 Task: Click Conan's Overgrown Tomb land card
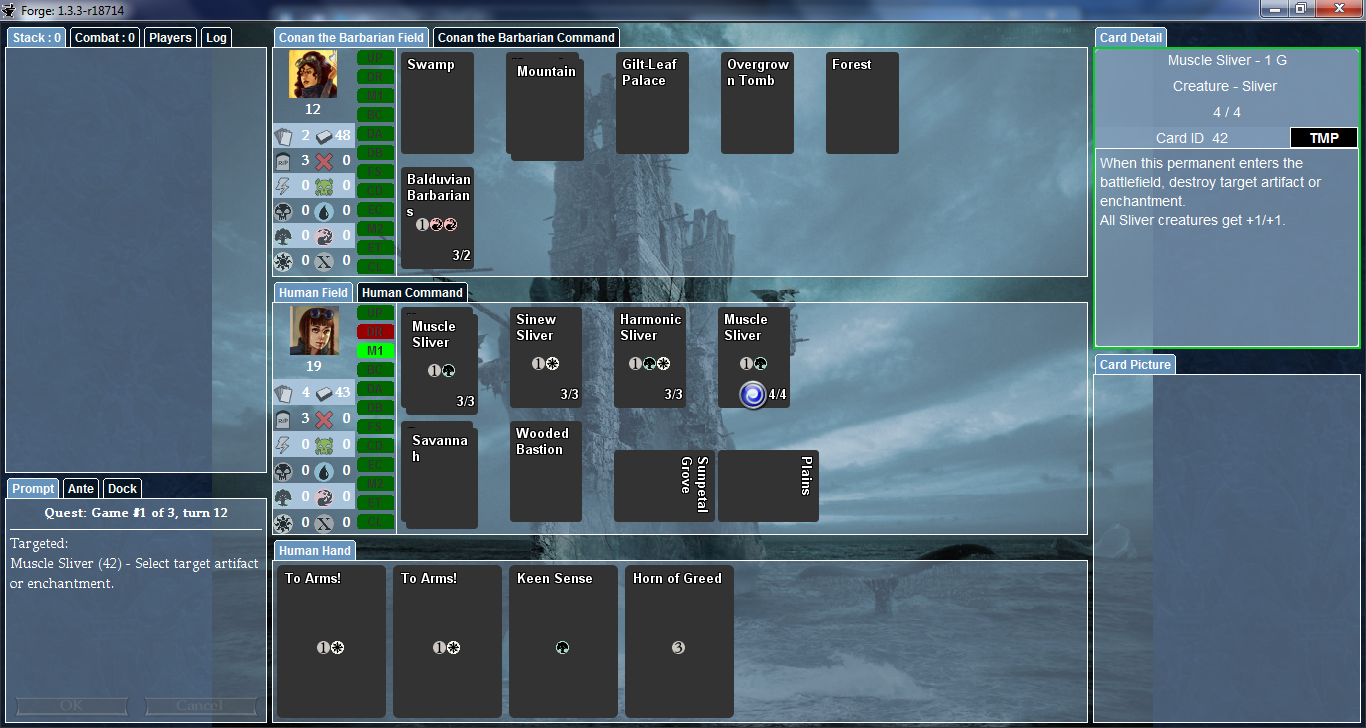[x=757, y=103]
